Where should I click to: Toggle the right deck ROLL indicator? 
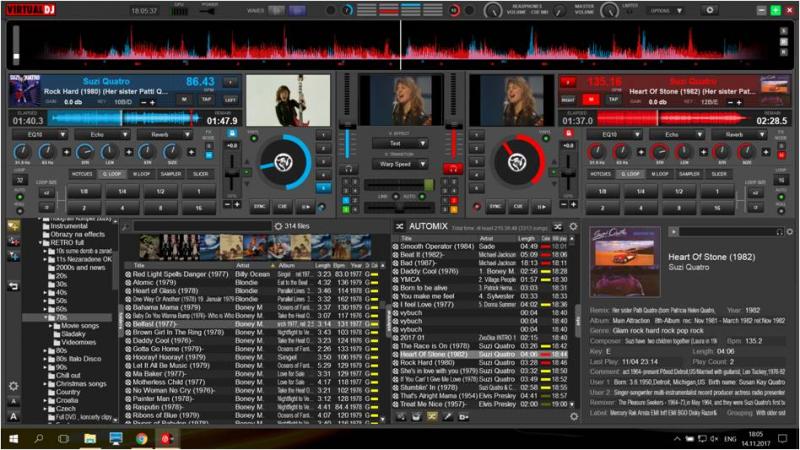[781, 211]
